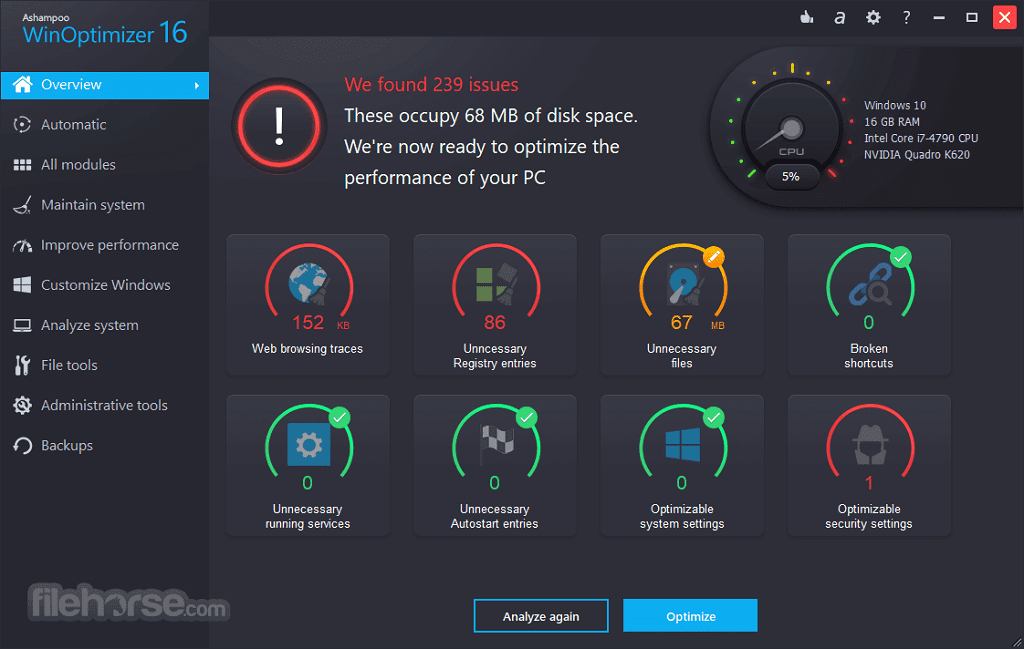Click the Unncessary Registry entries label
1024x649 pixels.
coord(495,356)
